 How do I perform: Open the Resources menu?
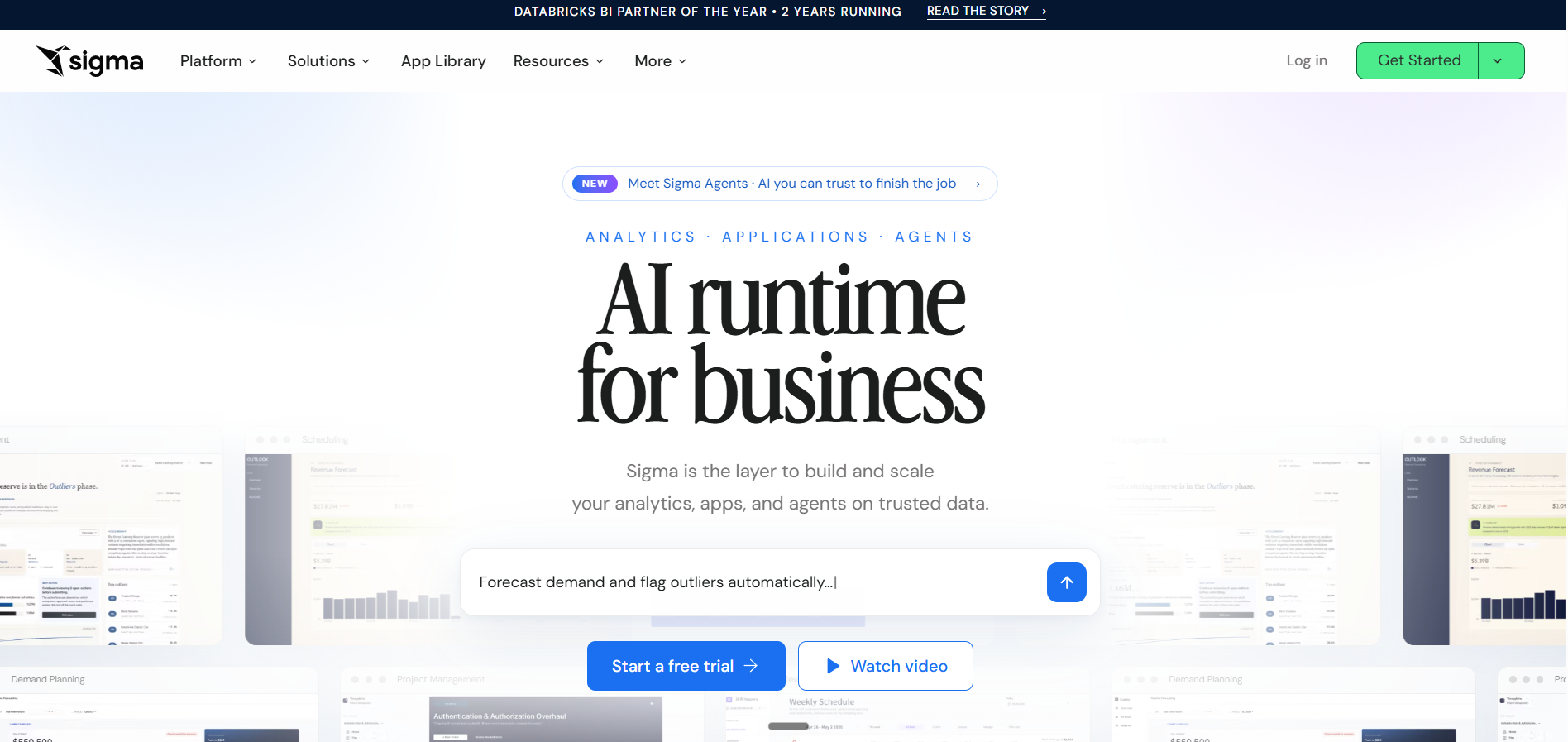tap(558, 61)
